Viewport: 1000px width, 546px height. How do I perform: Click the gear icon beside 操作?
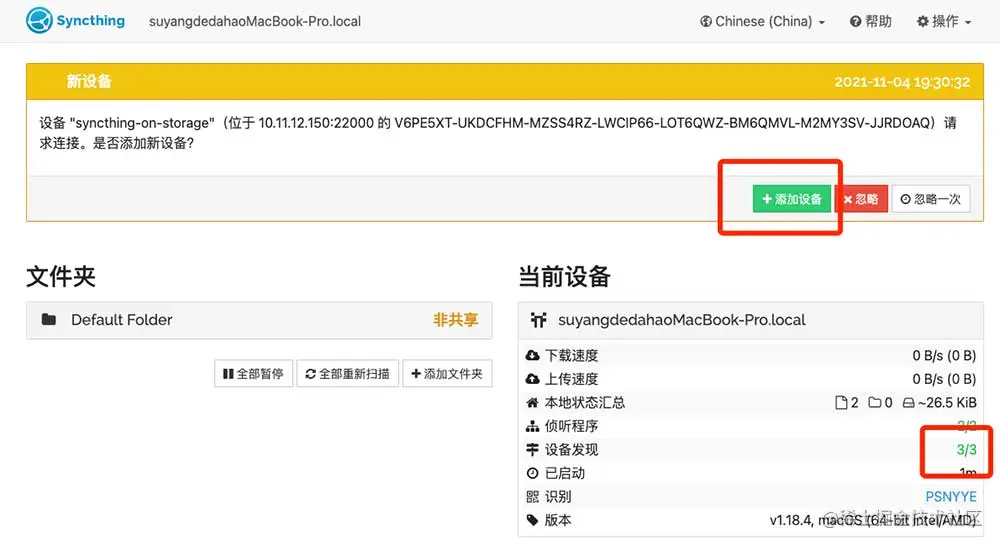(x=922, y=22)
